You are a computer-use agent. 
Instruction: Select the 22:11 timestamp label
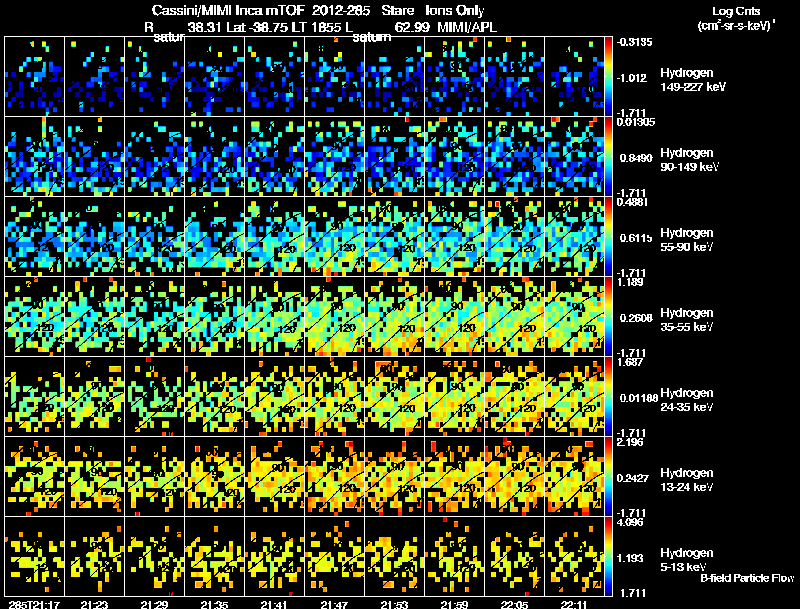coord(573,604)
